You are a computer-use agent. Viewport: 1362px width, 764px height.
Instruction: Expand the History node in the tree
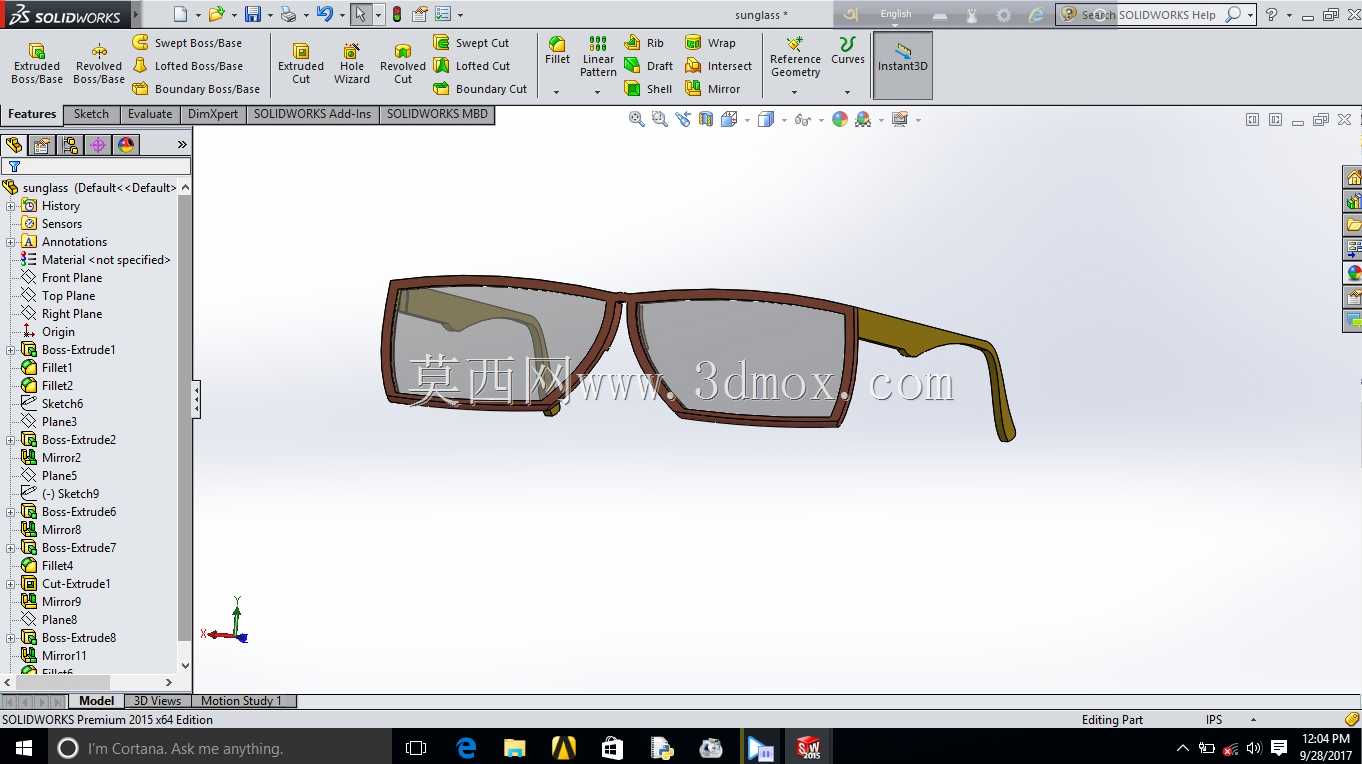pyautogui.click(x=11, y=206)
